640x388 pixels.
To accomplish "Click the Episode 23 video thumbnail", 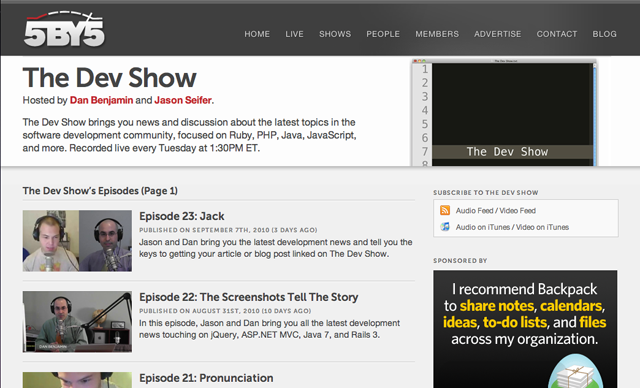I will click(77, 241).
